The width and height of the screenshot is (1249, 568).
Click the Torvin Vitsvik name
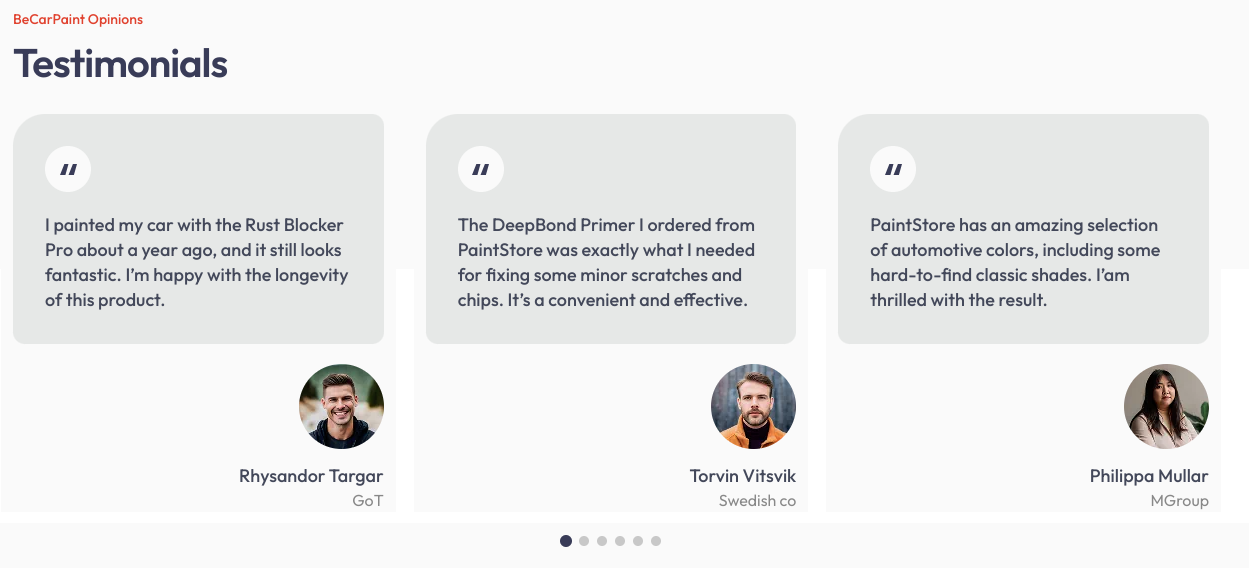pos(742,476)
